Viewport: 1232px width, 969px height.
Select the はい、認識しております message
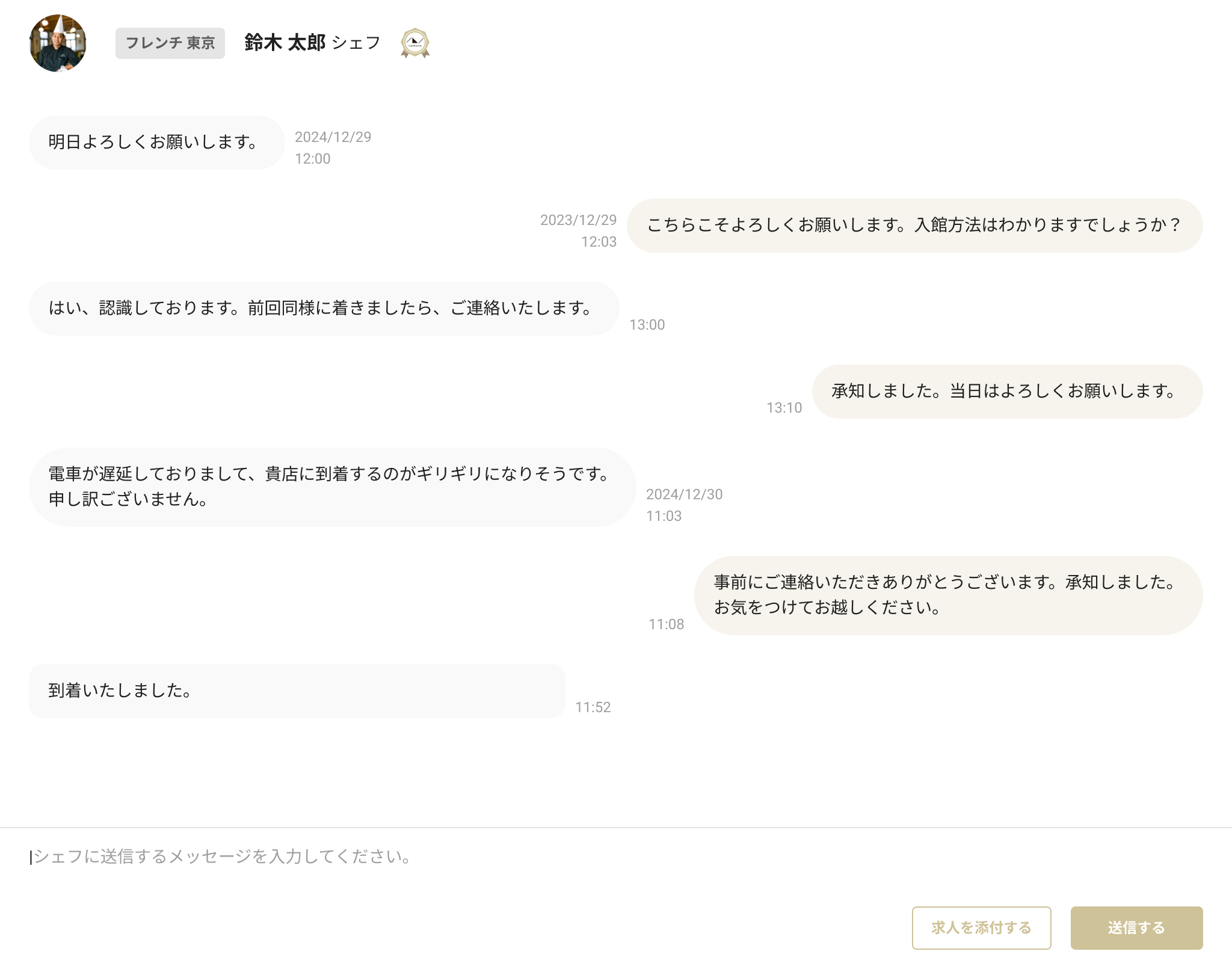(x=319, y=309)
